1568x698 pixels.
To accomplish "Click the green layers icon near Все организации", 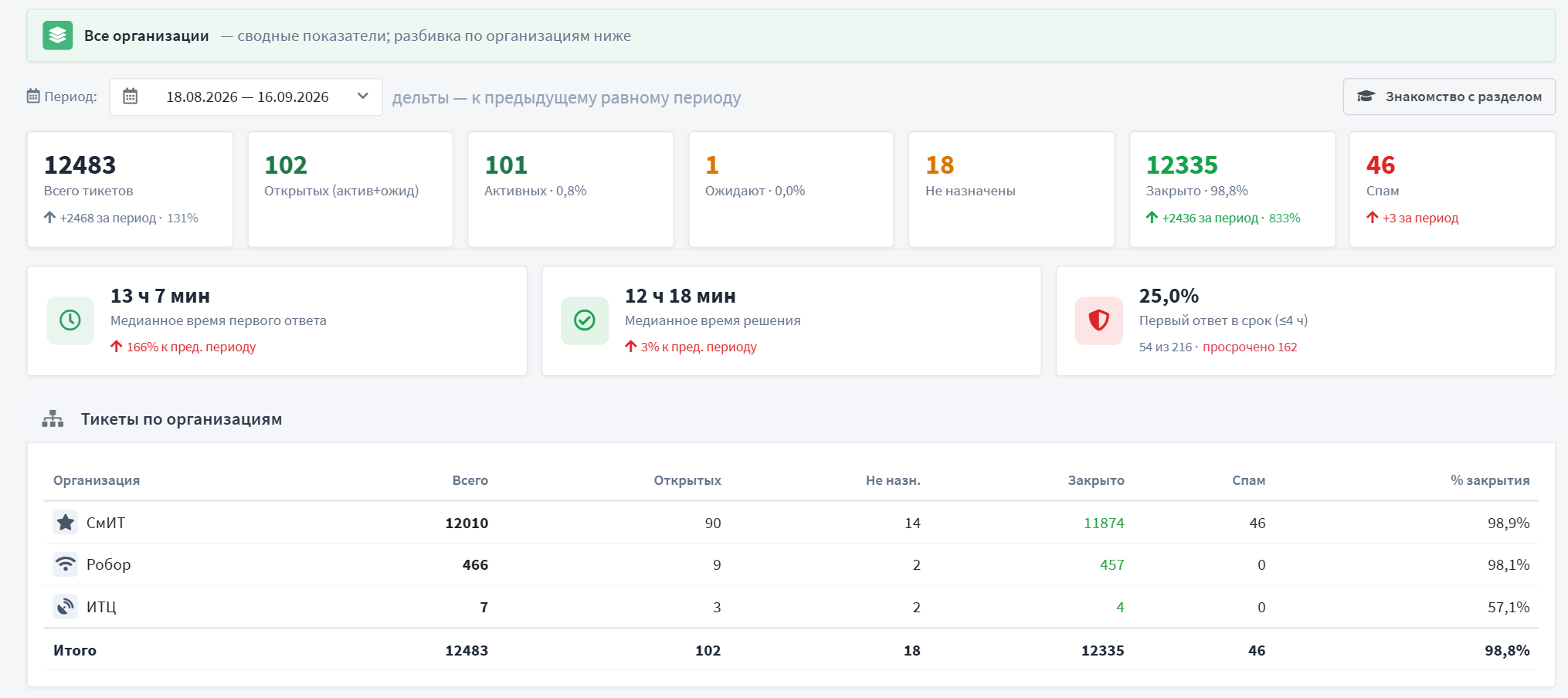I will [57, 36].
